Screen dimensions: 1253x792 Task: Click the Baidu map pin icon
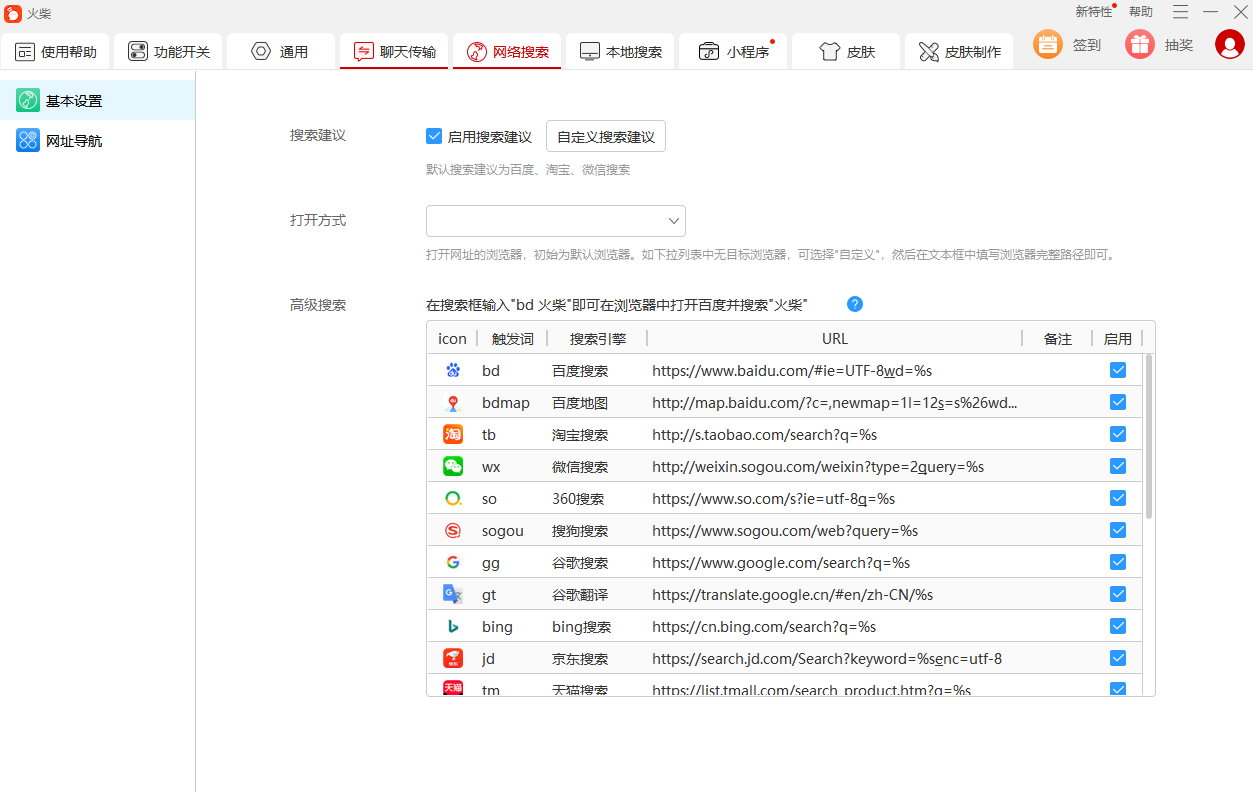point(453,402)
